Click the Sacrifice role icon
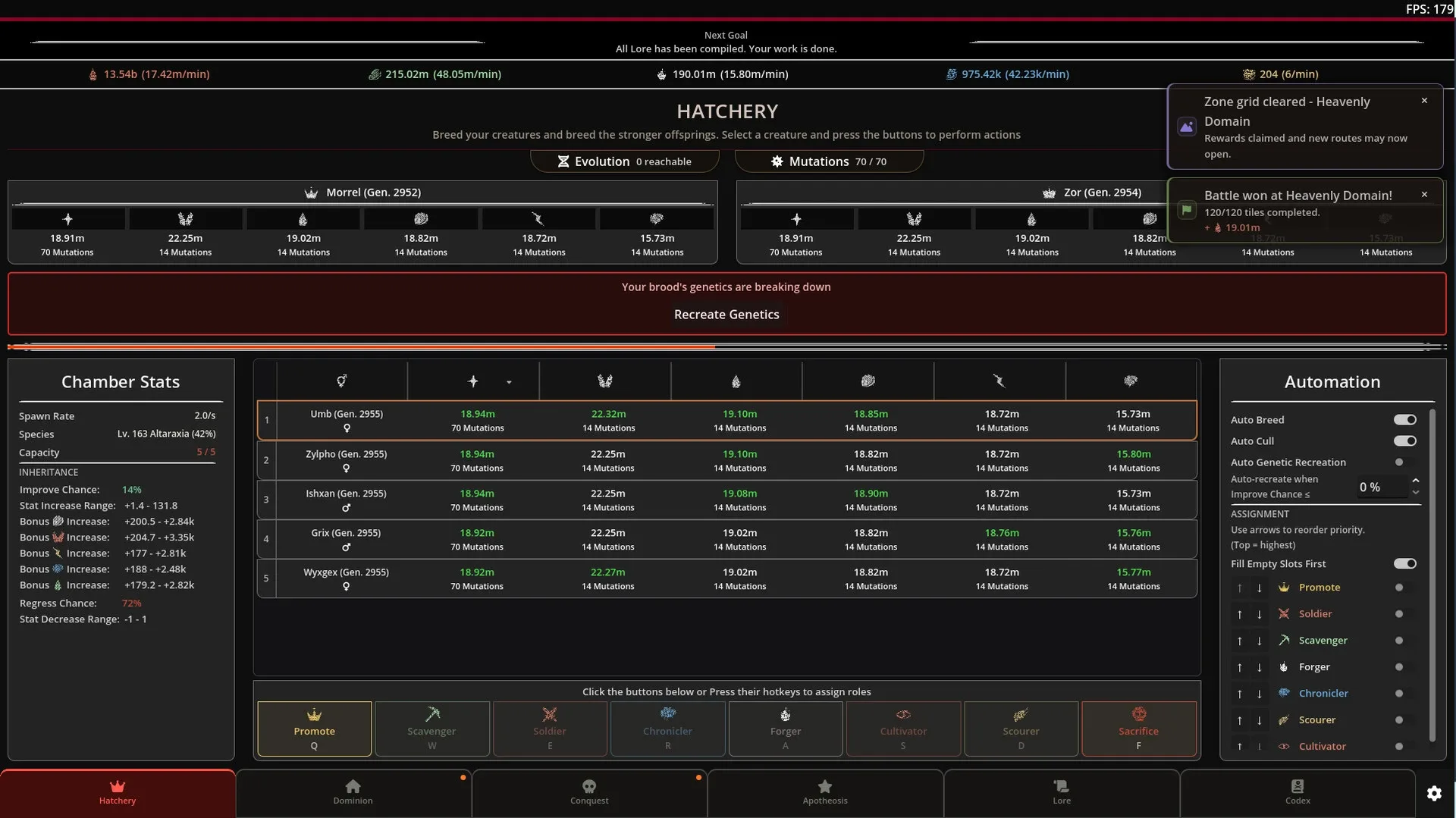 tap(1139, 713)
